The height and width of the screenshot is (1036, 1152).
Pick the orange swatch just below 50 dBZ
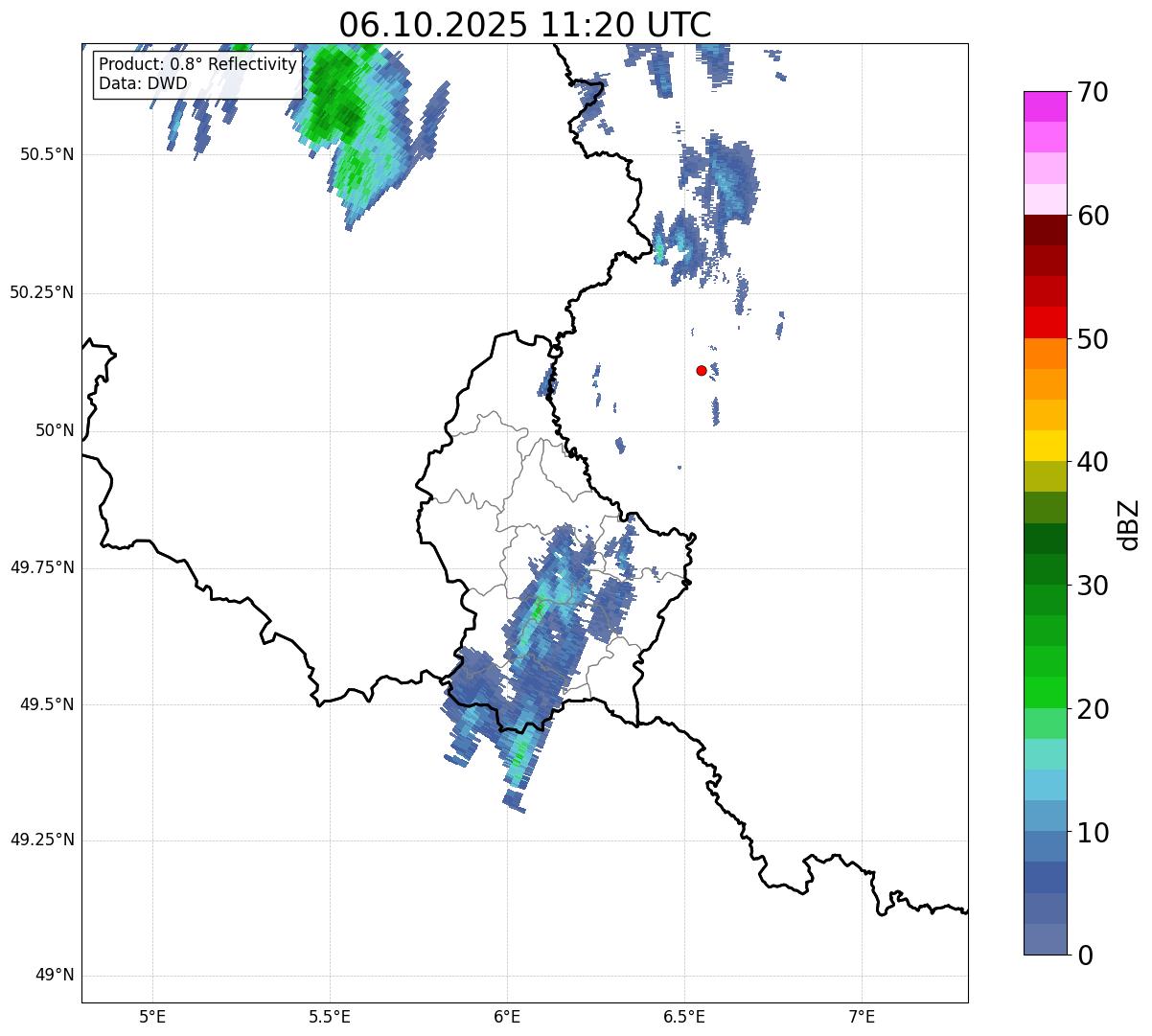click(x=1045, y=354)
